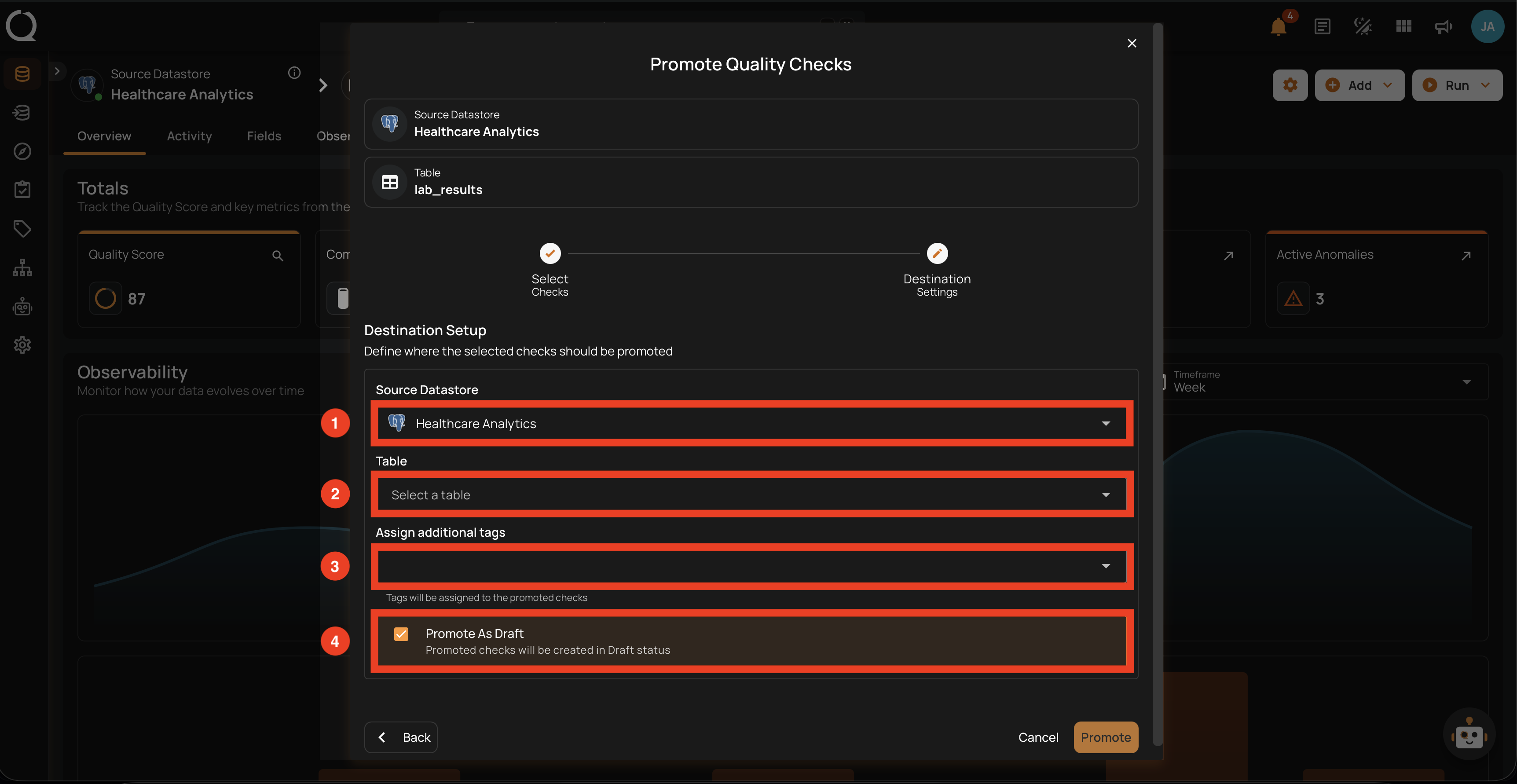The image size is (1517, 784).
Task: Open the notifications bell
Action: tap(1278, 27)
